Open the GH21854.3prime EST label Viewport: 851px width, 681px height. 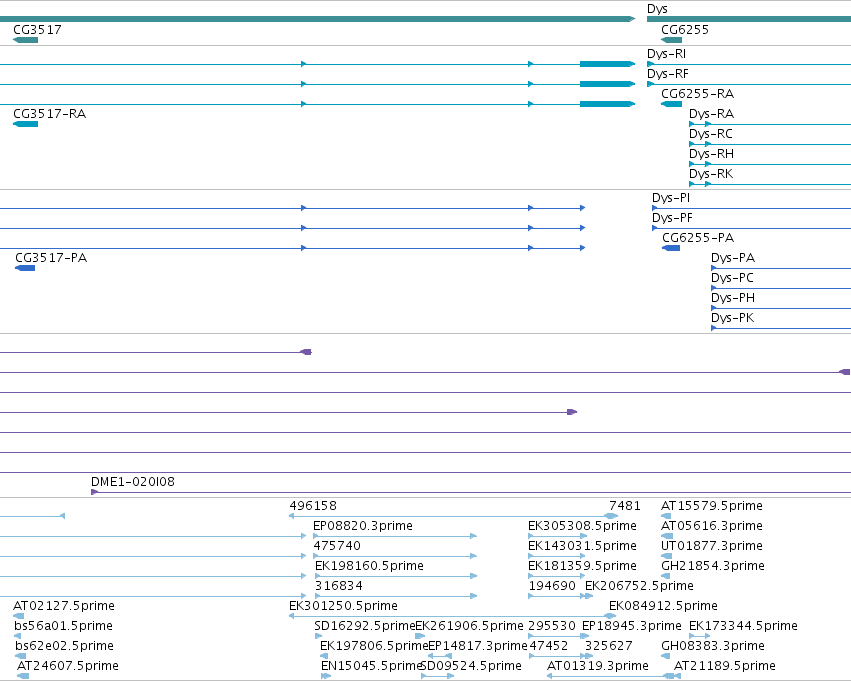coord(713,566)
